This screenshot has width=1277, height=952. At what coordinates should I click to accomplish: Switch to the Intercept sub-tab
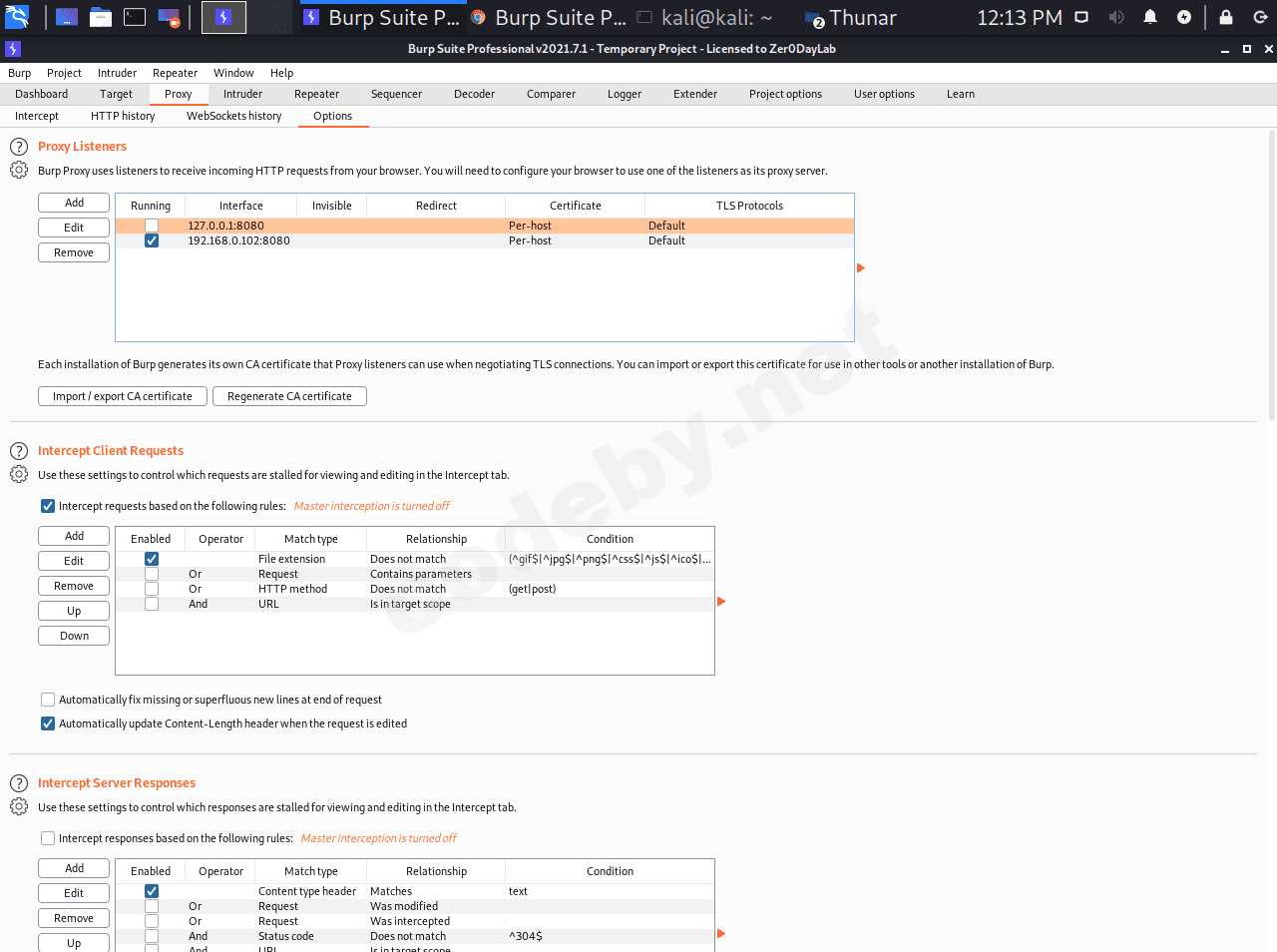[x=37, y=116]
